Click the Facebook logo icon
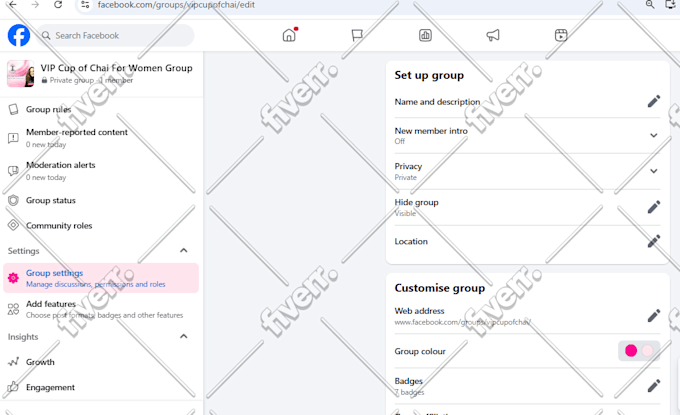Viewport: 680px width, 415px height. (x=19, y=35)
